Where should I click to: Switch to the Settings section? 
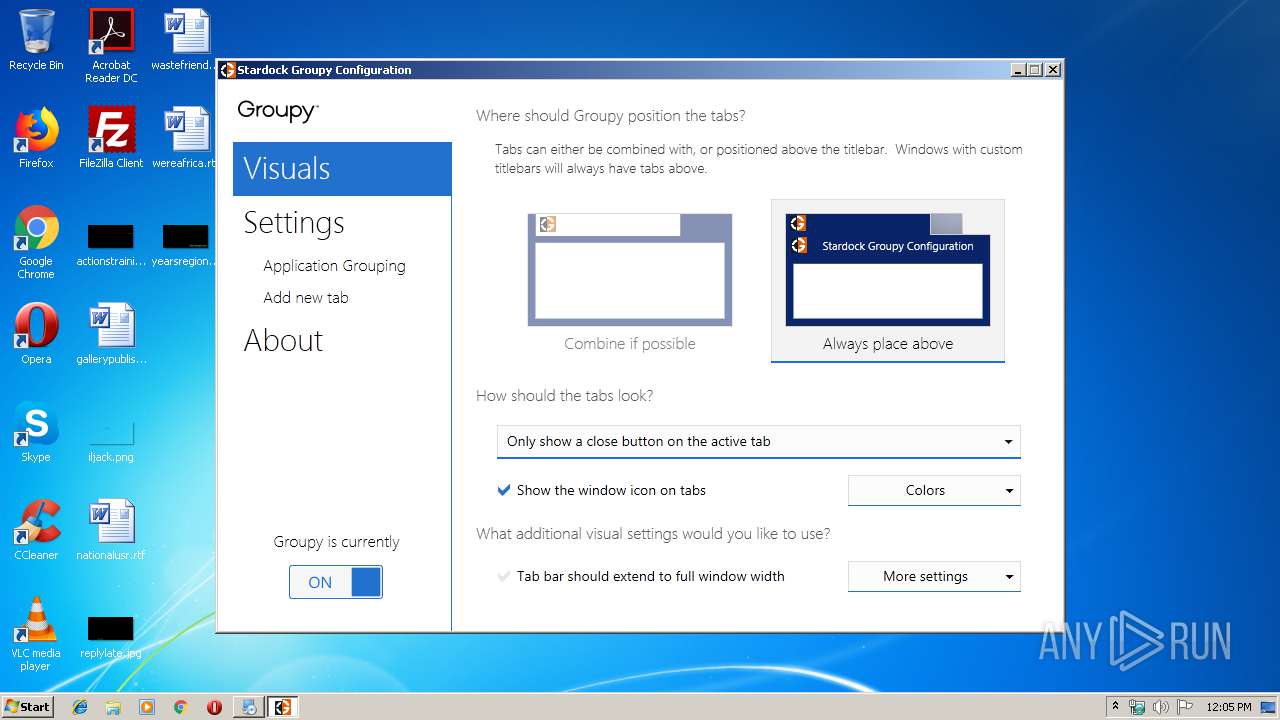[x=294, y=223]
